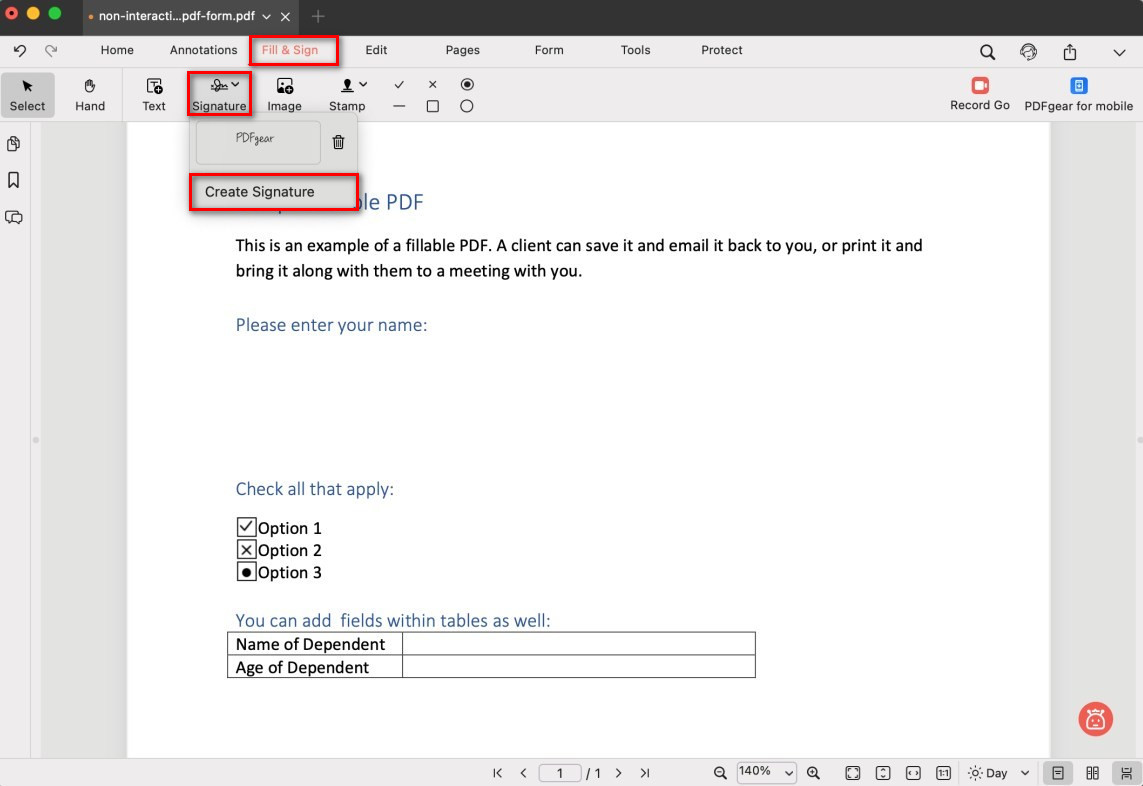Open the Protect tab
The image size is (1143, 786).
721,50
